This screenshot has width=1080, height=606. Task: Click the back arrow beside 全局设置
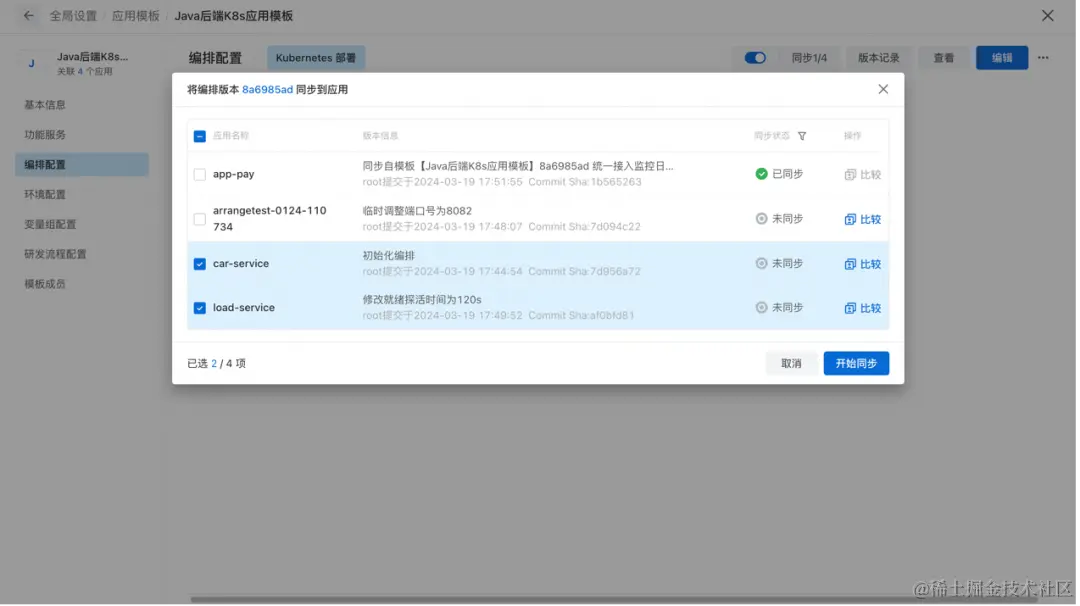[x=27, y=16]
